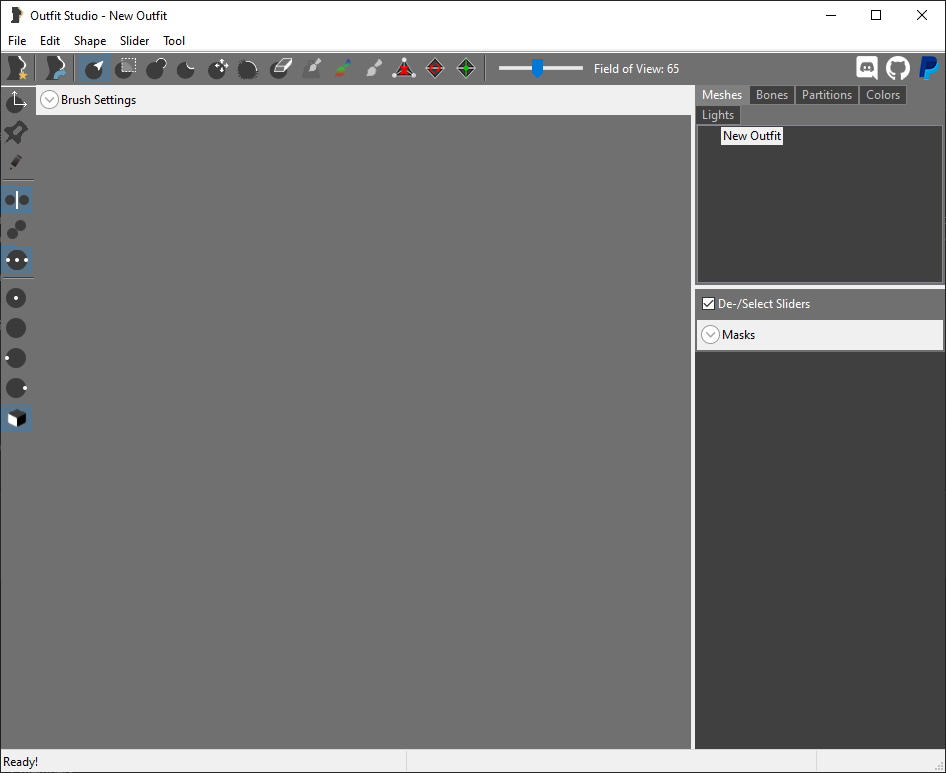Activate the Transform tool with axes
The height and width of the screenshot is (773, 946).
[16, 101]
